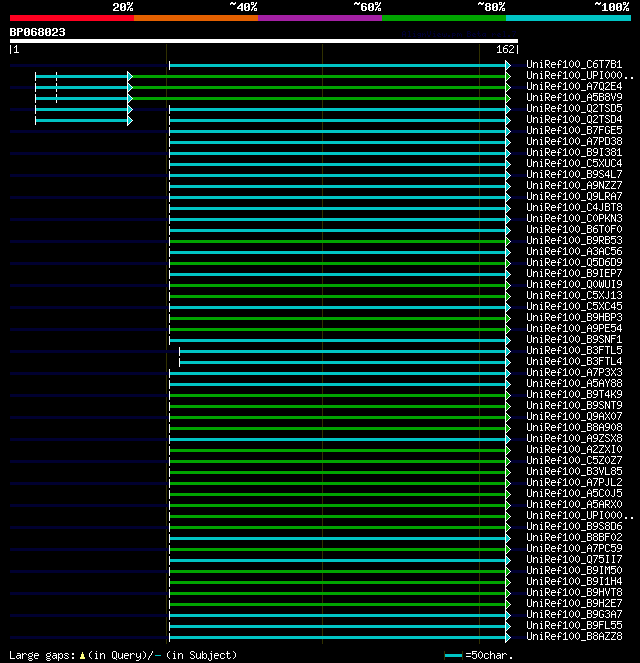This screenshot has width=640, height=663.
Task: Select the UniRef100_B9RB53 label
Action: tap(574, 241)
